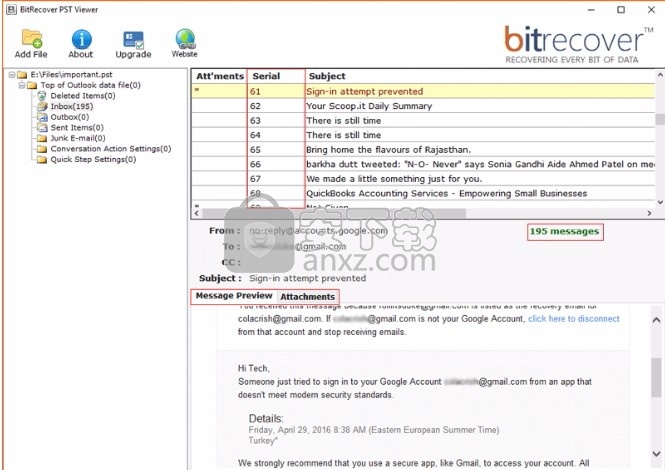Open Junk E-mail(0) folder
This screenshot has height=470, width=665.
point(78,138)
